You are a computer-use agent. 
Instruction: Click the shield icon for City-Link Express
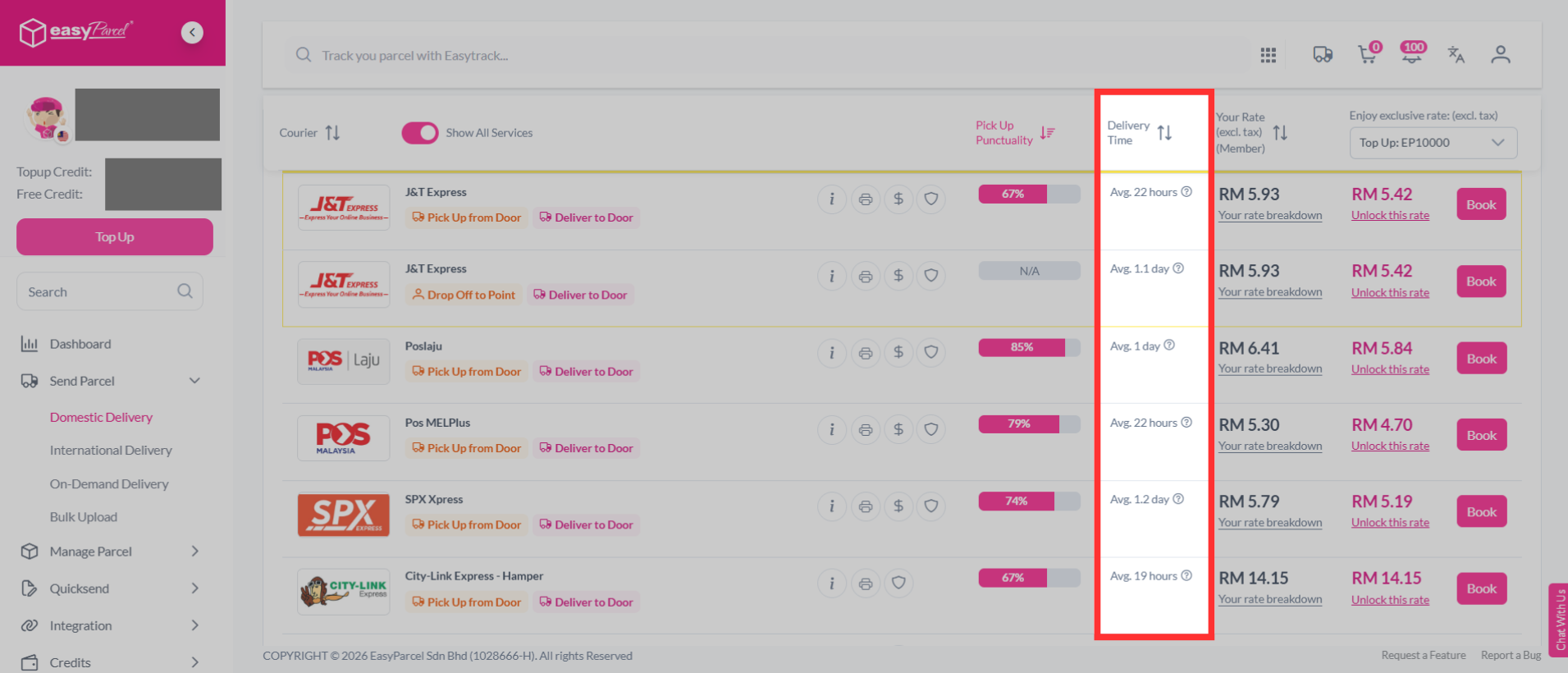(x=898, y=583)
